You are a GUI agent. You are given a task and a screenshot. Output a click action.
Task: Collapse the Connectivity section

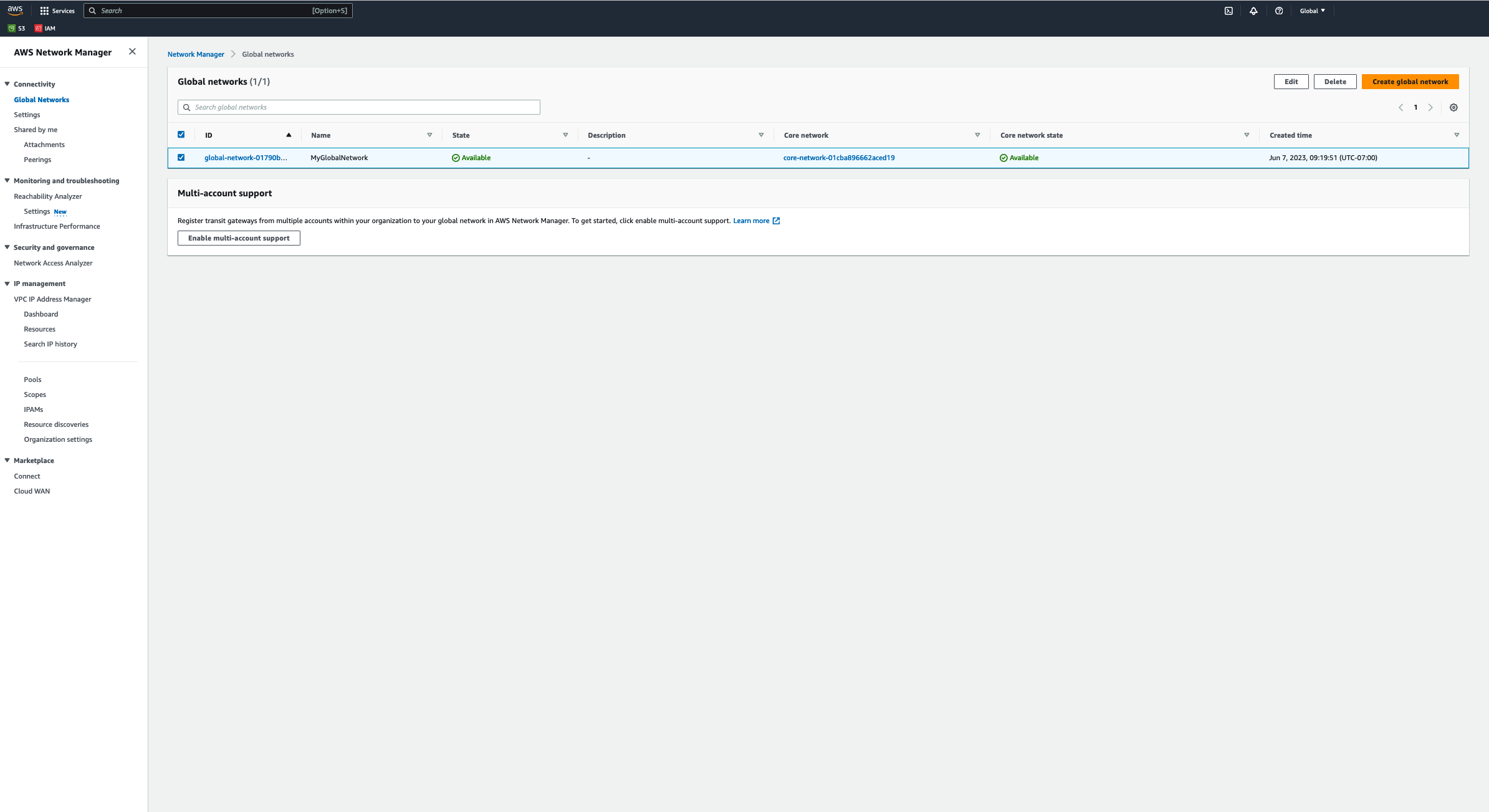coord(7,84)
